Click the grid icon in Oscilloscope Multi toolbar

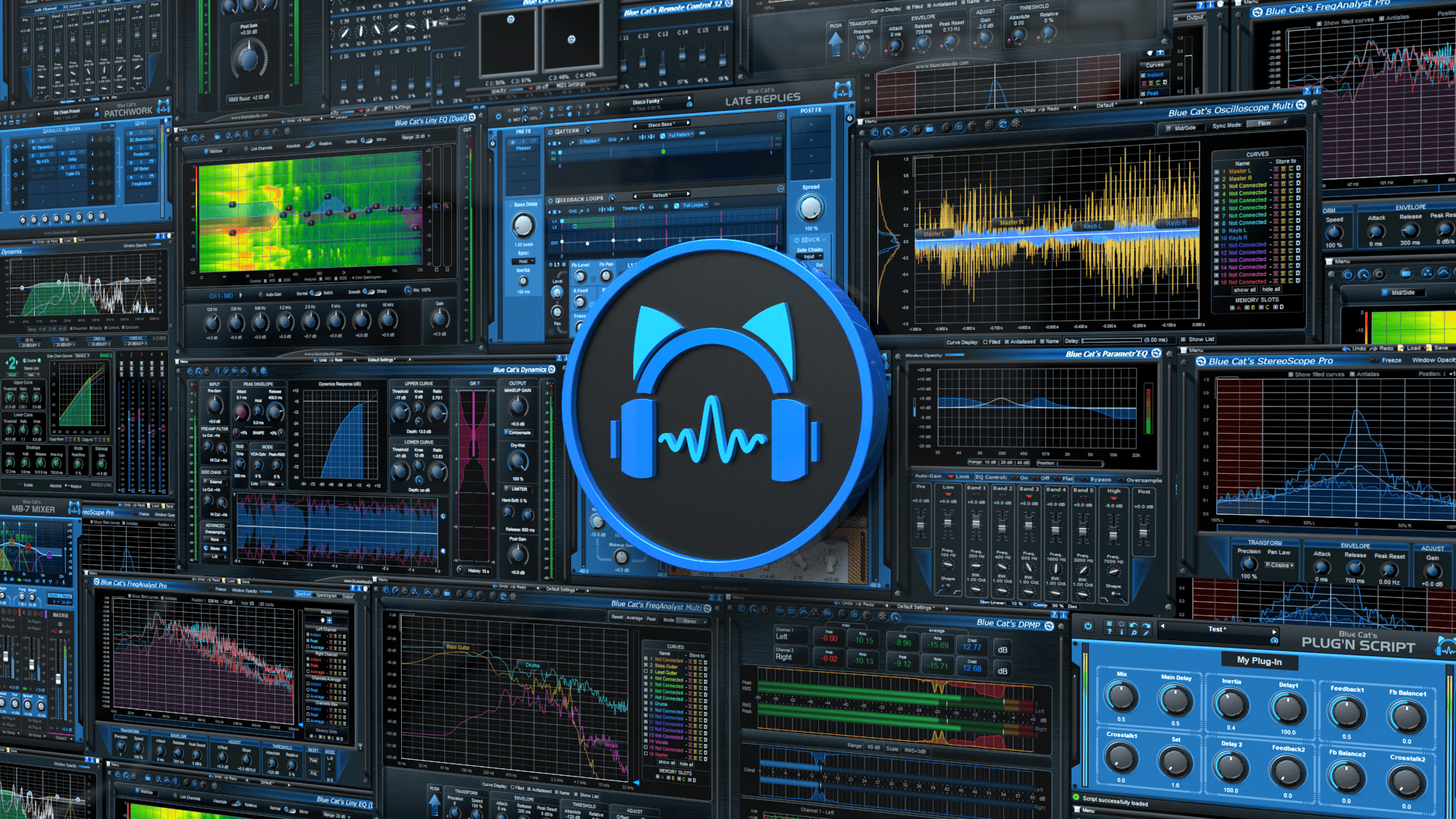pyautogui.click(x=990, y=125)
